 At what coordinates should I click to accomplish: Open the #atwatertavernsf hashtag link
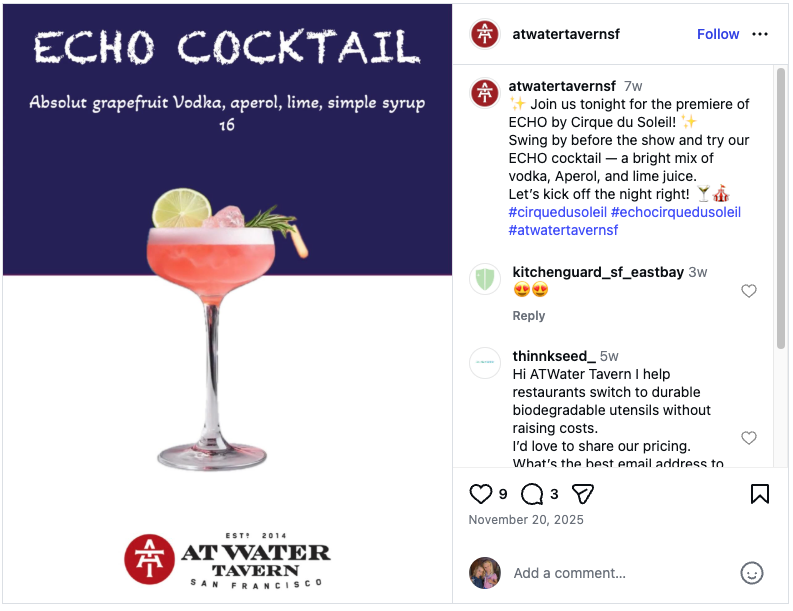click(563, 230)
